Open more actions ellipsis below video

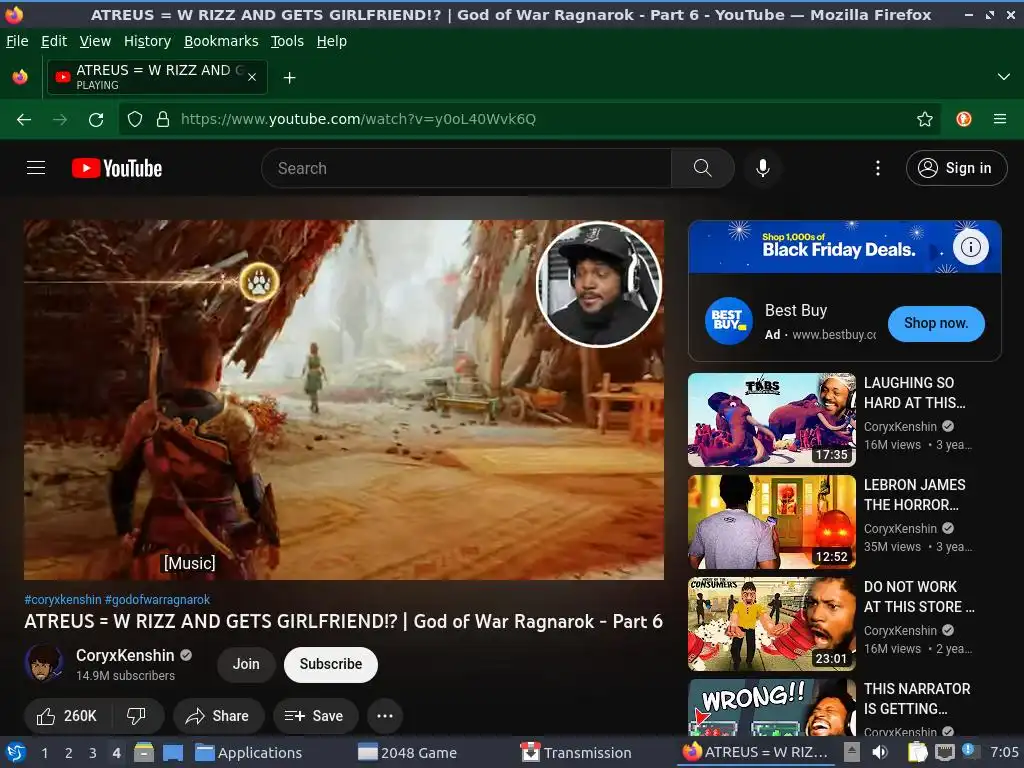tap(385, 716)
